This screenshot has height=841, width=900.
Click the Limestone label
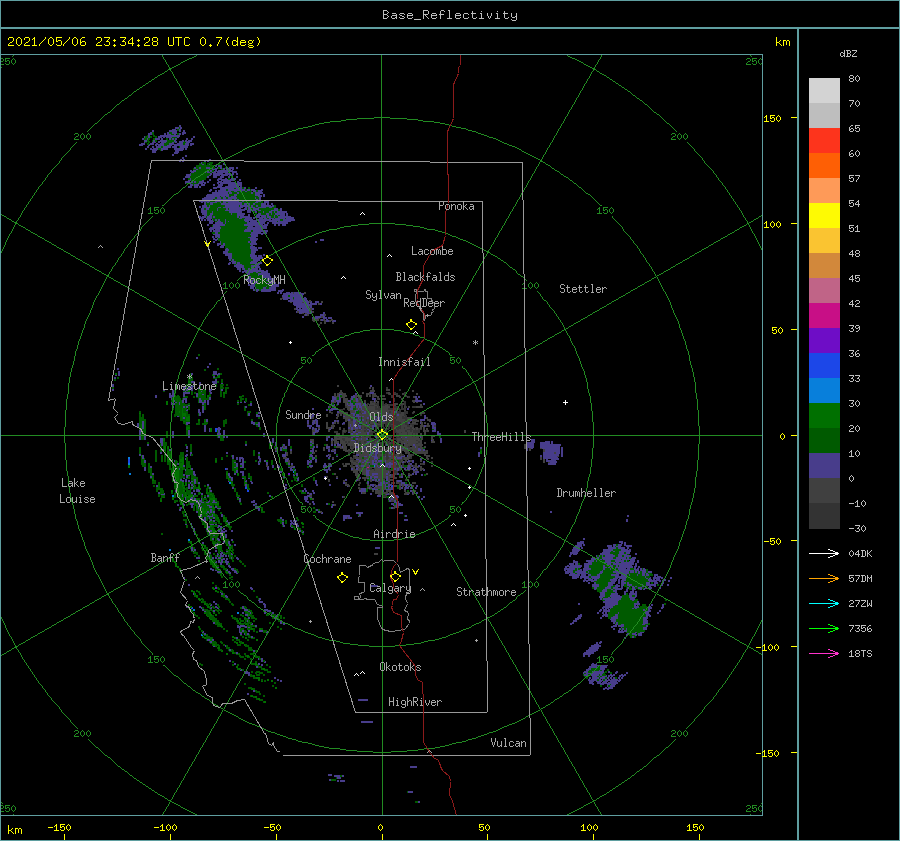coord(189,386)
